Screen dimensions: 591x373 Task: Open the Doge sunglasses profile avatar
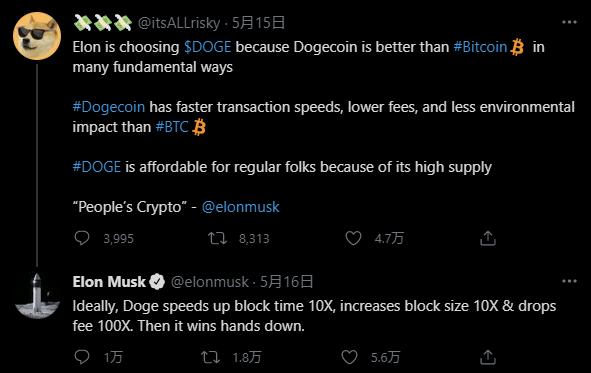(37, 36)
